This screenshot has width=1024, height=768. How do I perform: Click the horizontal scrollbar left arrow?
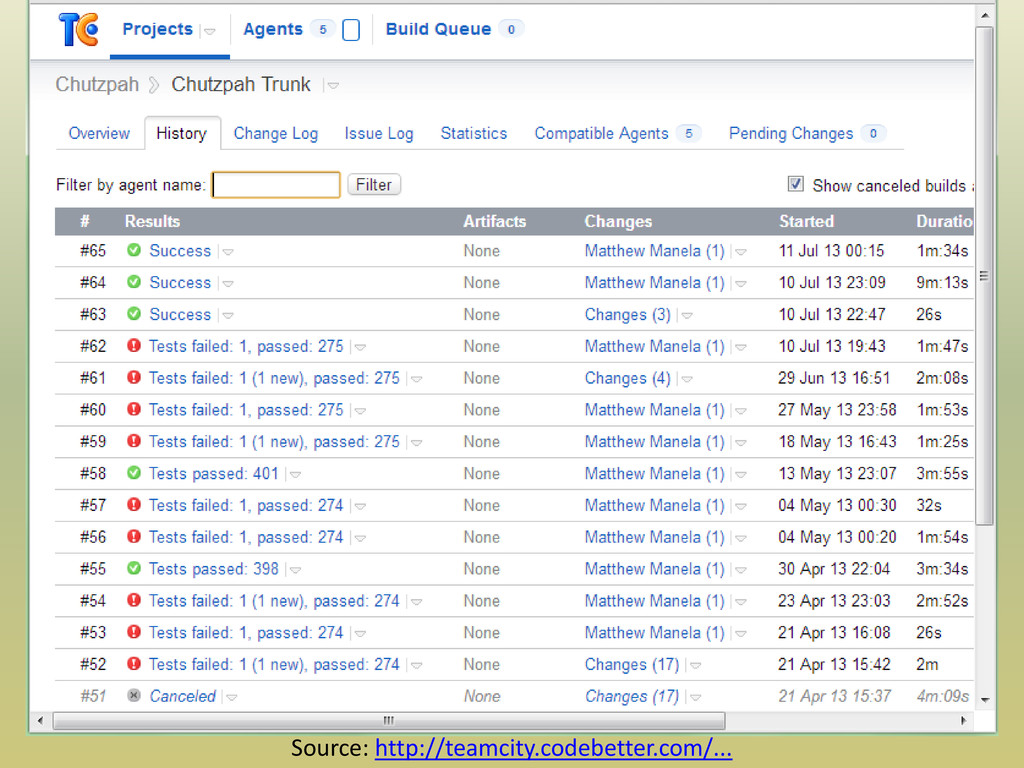(40, 720)
